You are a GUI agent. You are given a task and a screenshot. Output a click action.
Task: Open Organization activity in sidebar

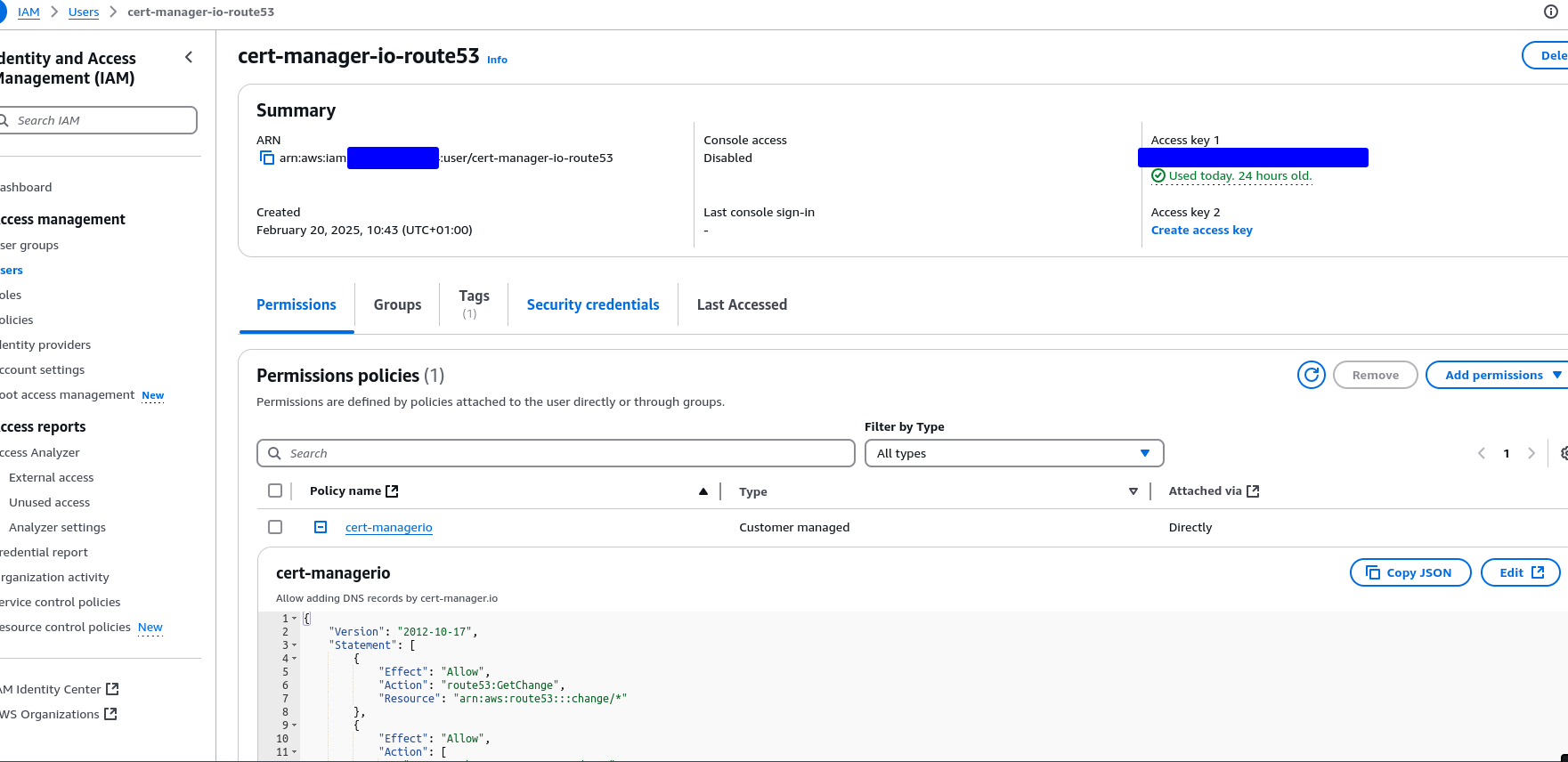click(x=54, y=577)
